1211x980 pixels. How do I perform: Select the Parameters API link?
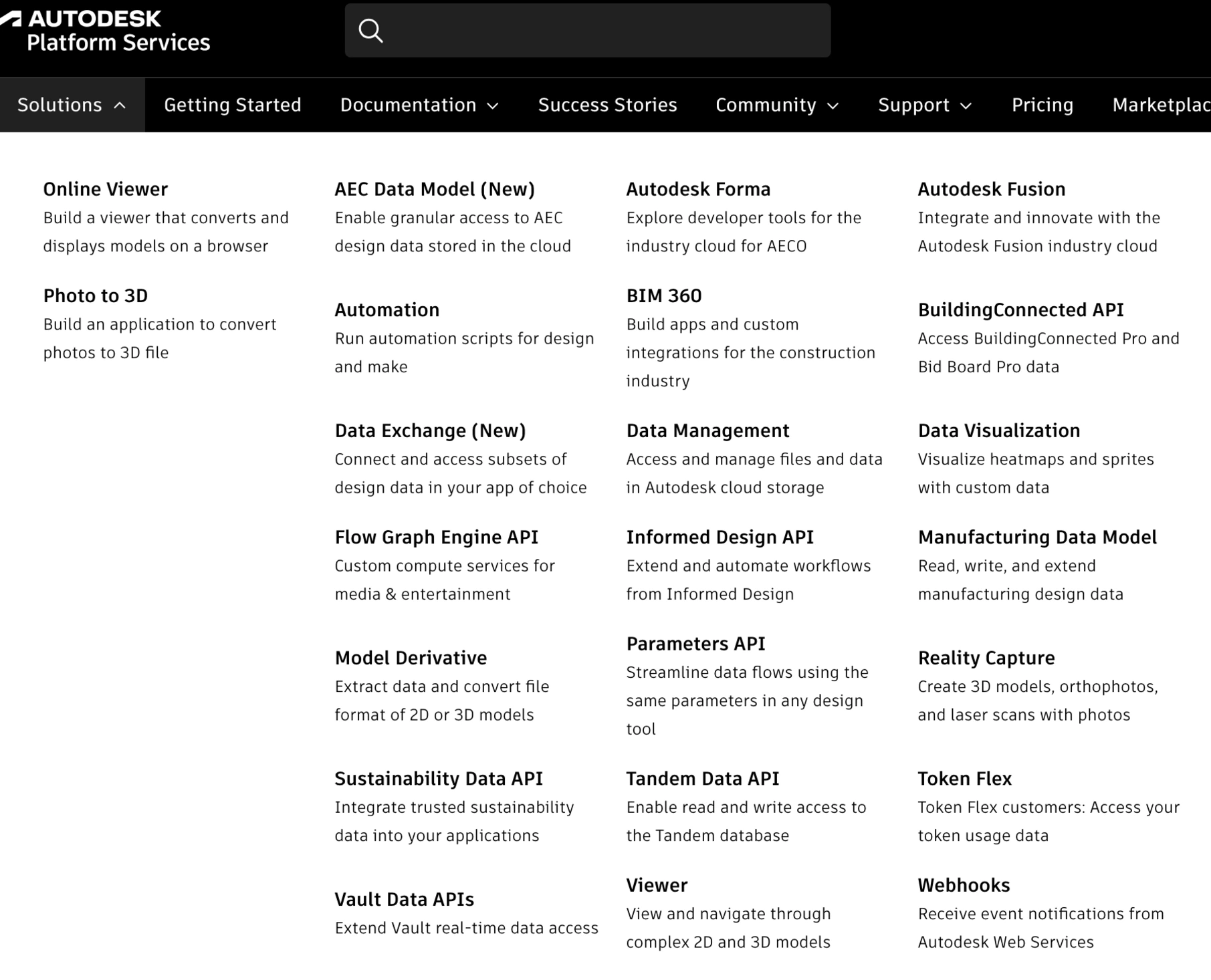[695, 644]
